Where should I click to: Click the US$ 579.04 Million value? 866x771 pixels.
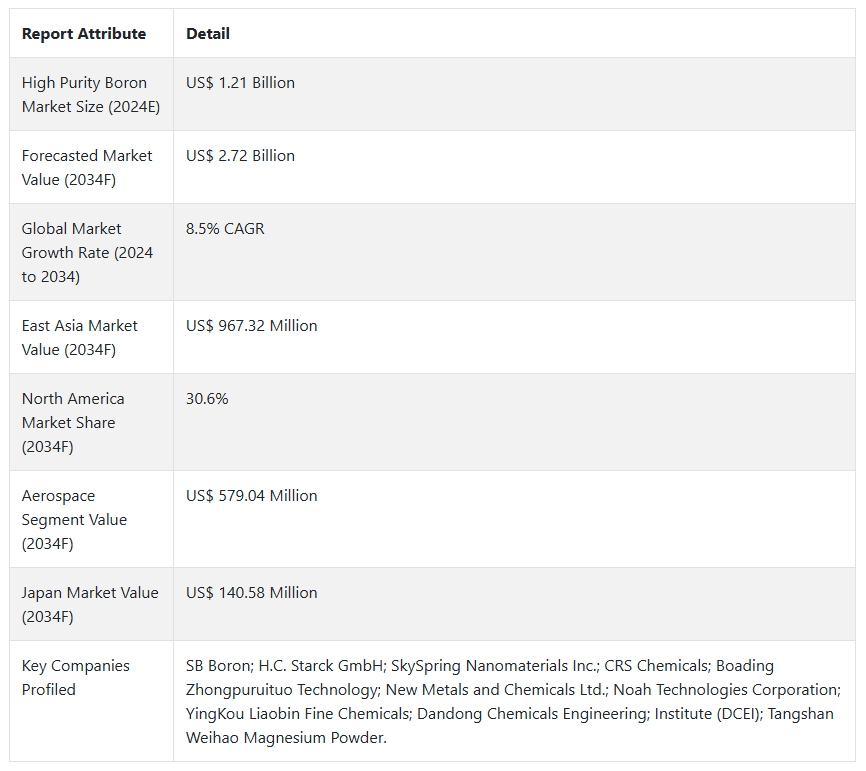[x=251, y=496]
